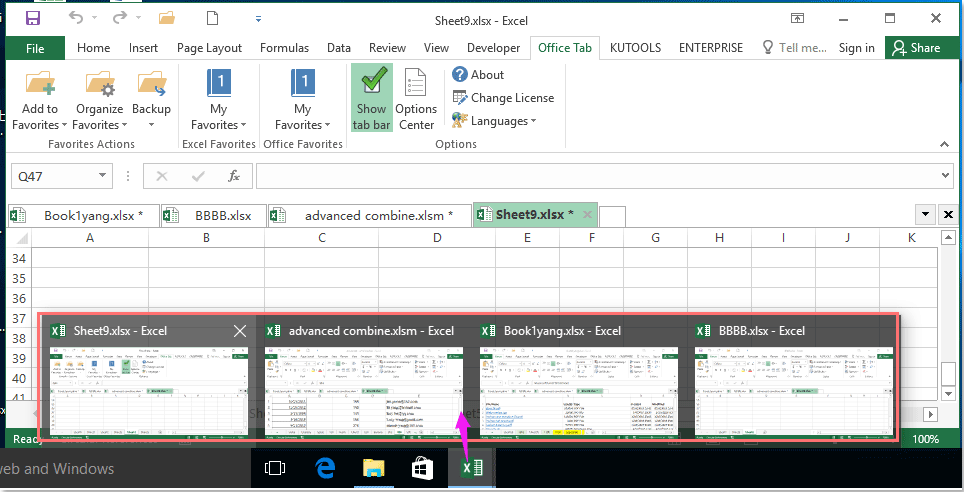964x492 pixels.
Task: Create a new blank document from the toolbar
Action: click(x=213, y=18)
